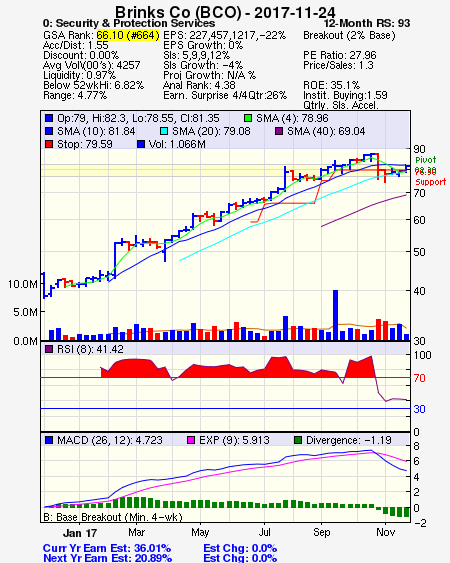Click the tallest September volume bar
Viewport: 450px width, 563px height.
(x=335, y=315)
